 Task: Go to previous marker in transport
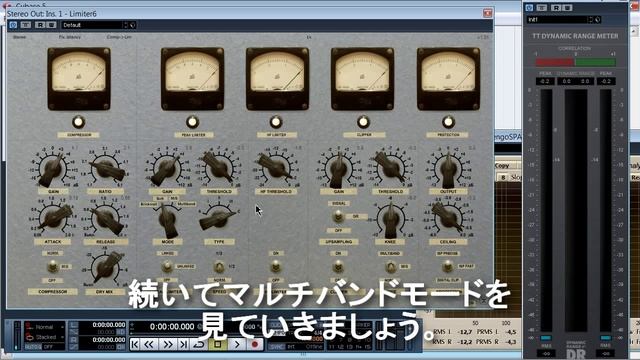(135, 344)
